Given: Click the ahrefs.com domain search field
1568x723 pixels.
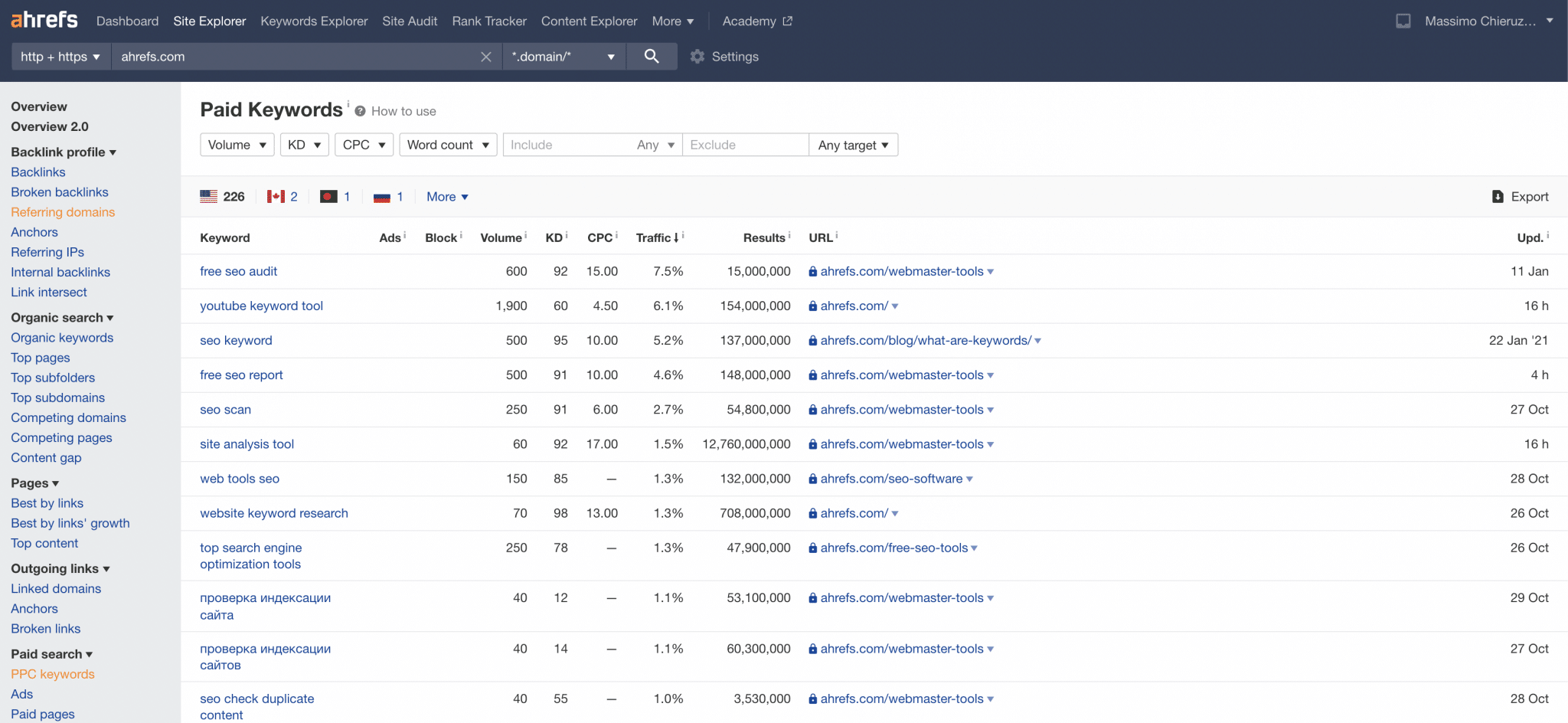Looking at the screenshot, I should (295, 57).
